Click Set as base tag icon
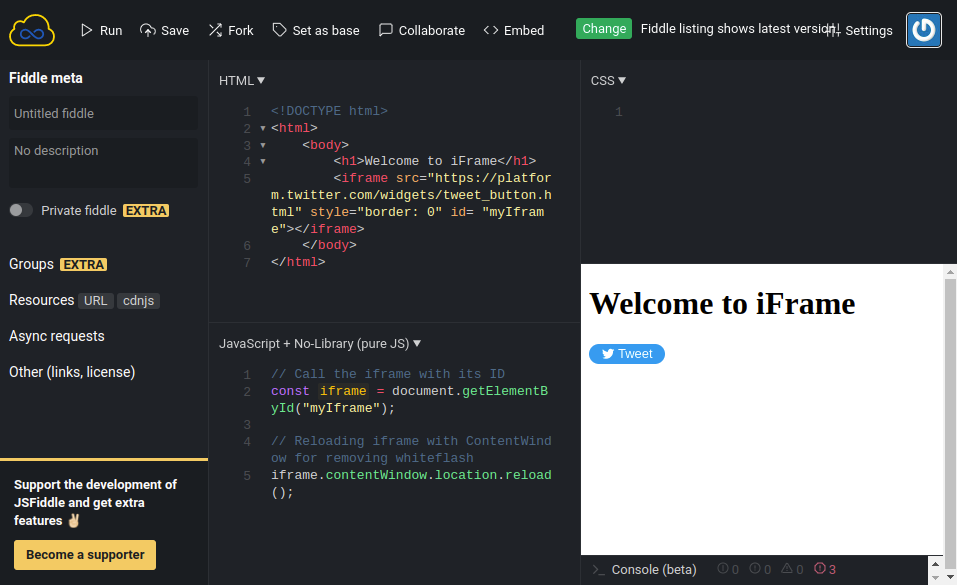The image size is (957, 585). tap(280, 30)
